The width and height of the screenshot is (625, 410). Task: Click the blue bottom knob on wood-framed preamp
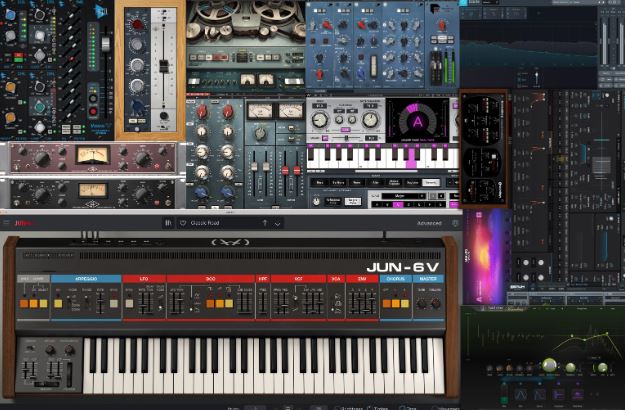click(138, 107)
